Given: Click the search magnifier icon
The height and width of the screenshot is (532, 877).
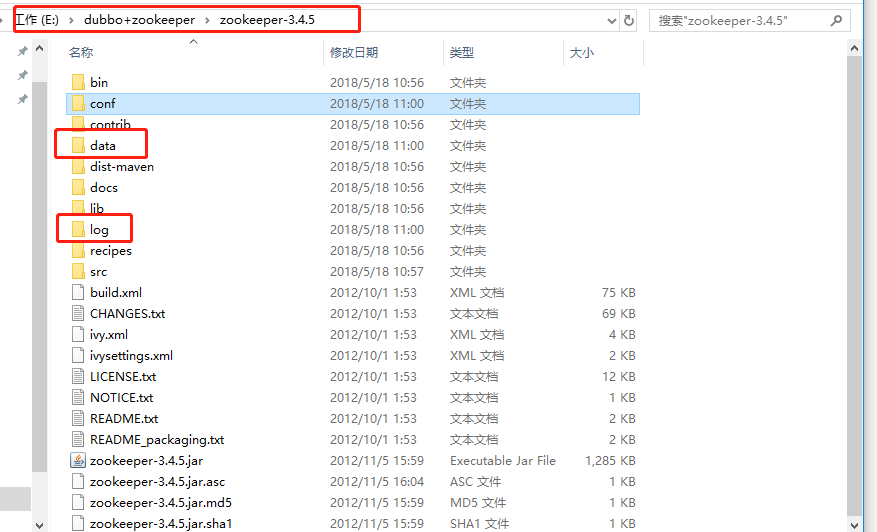Looking at the screenshot, I should coord(836,21).
